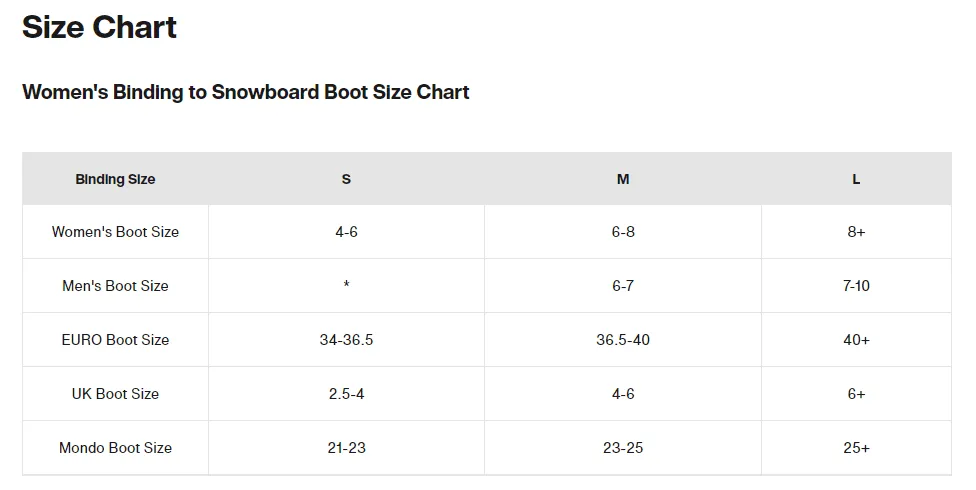This screenshot has height=490, width=976.
Task: Click the 6-8 women's boot size cell
Action: (x=622, y=232)
